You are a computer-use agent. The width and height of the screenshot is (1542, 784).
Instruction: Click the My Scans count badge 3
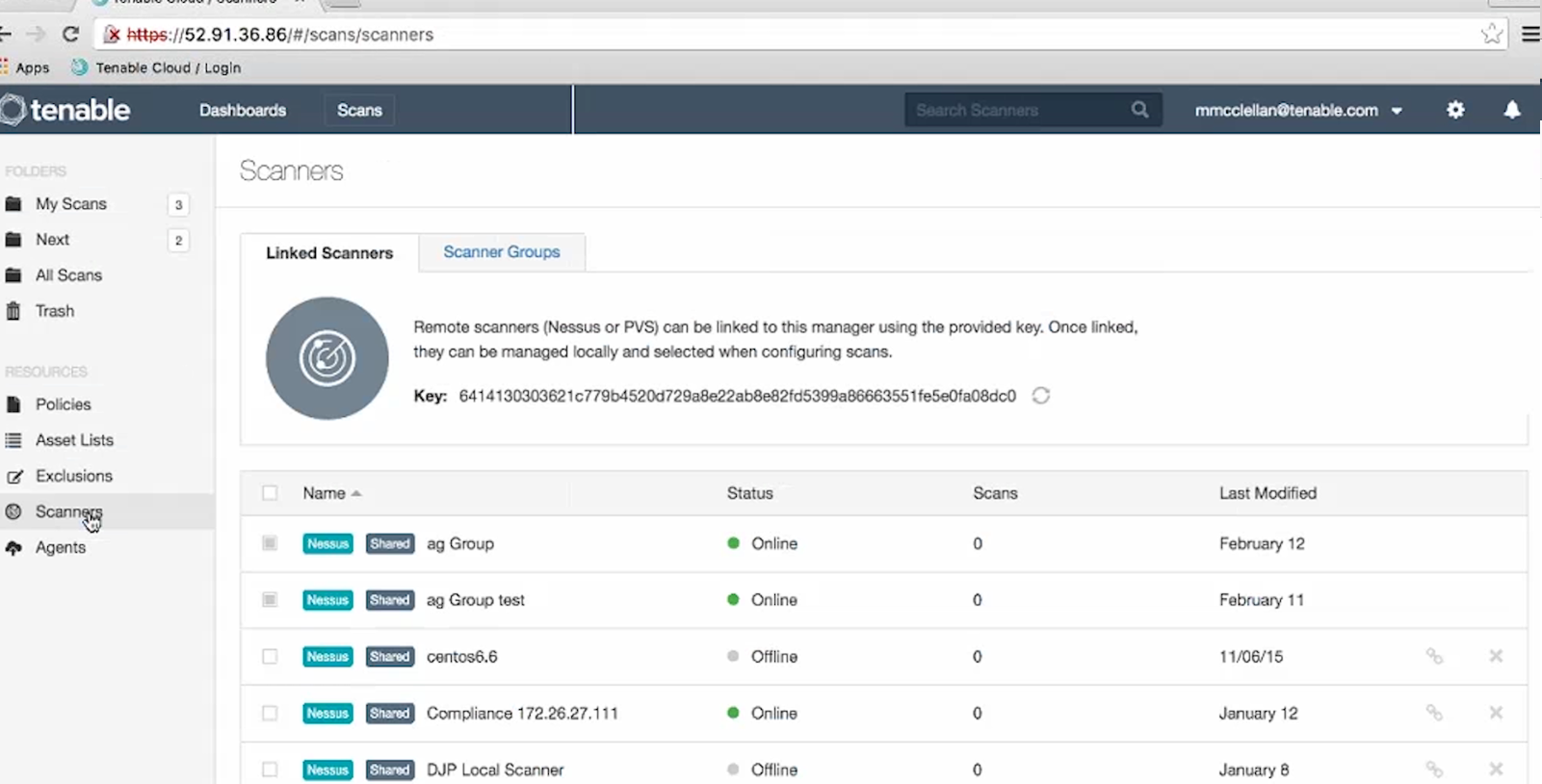point(178,204)
